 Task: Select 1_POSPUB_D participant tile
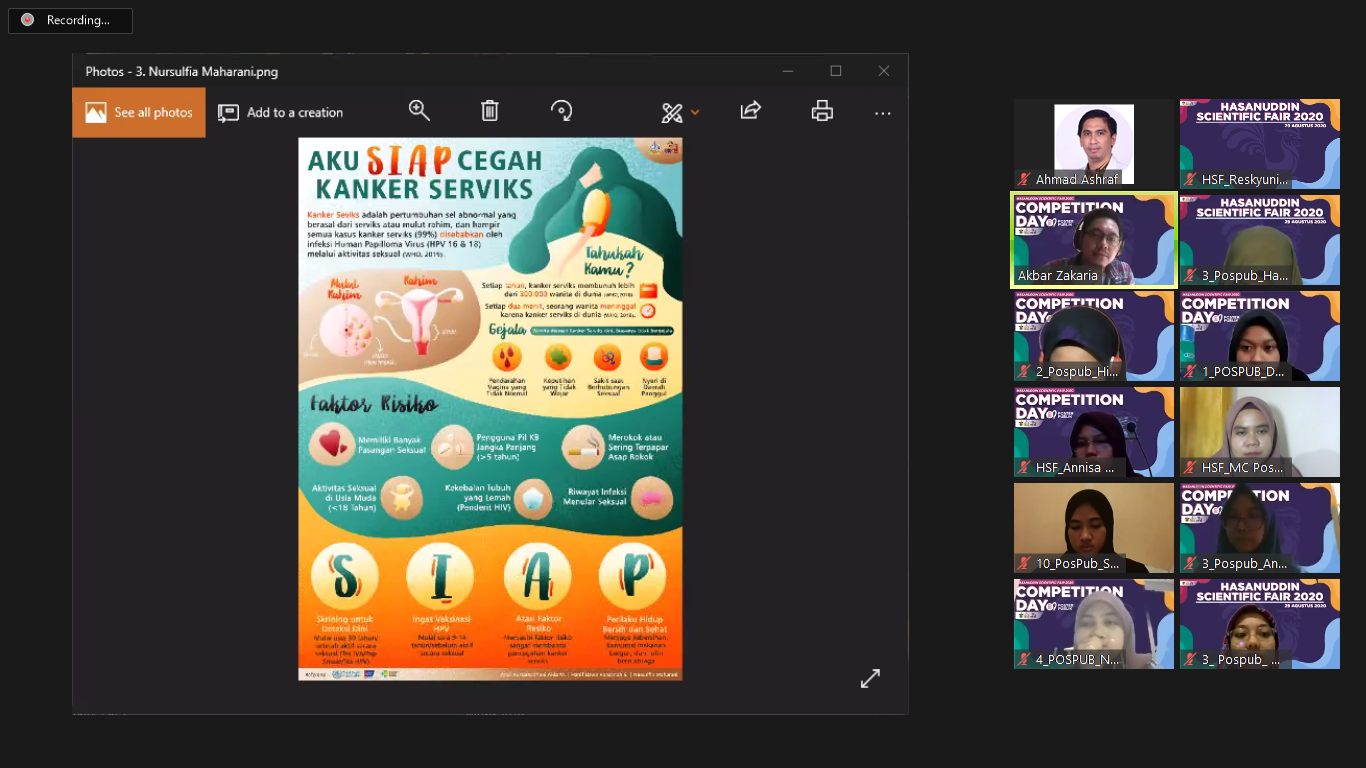pyautogui.click(x=1260, y=336)
